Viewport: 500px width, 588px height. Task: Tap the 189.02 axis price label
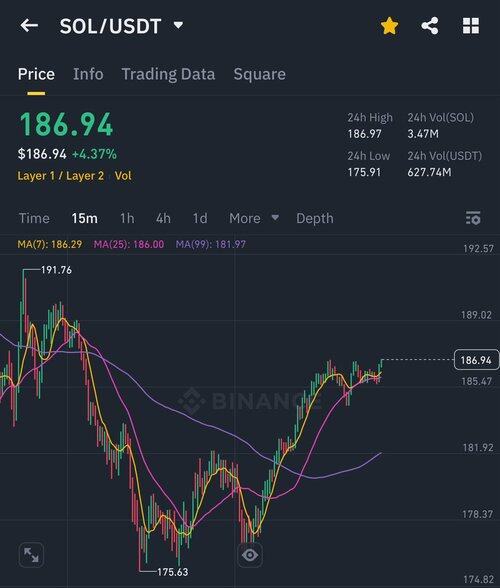[477, 315]
